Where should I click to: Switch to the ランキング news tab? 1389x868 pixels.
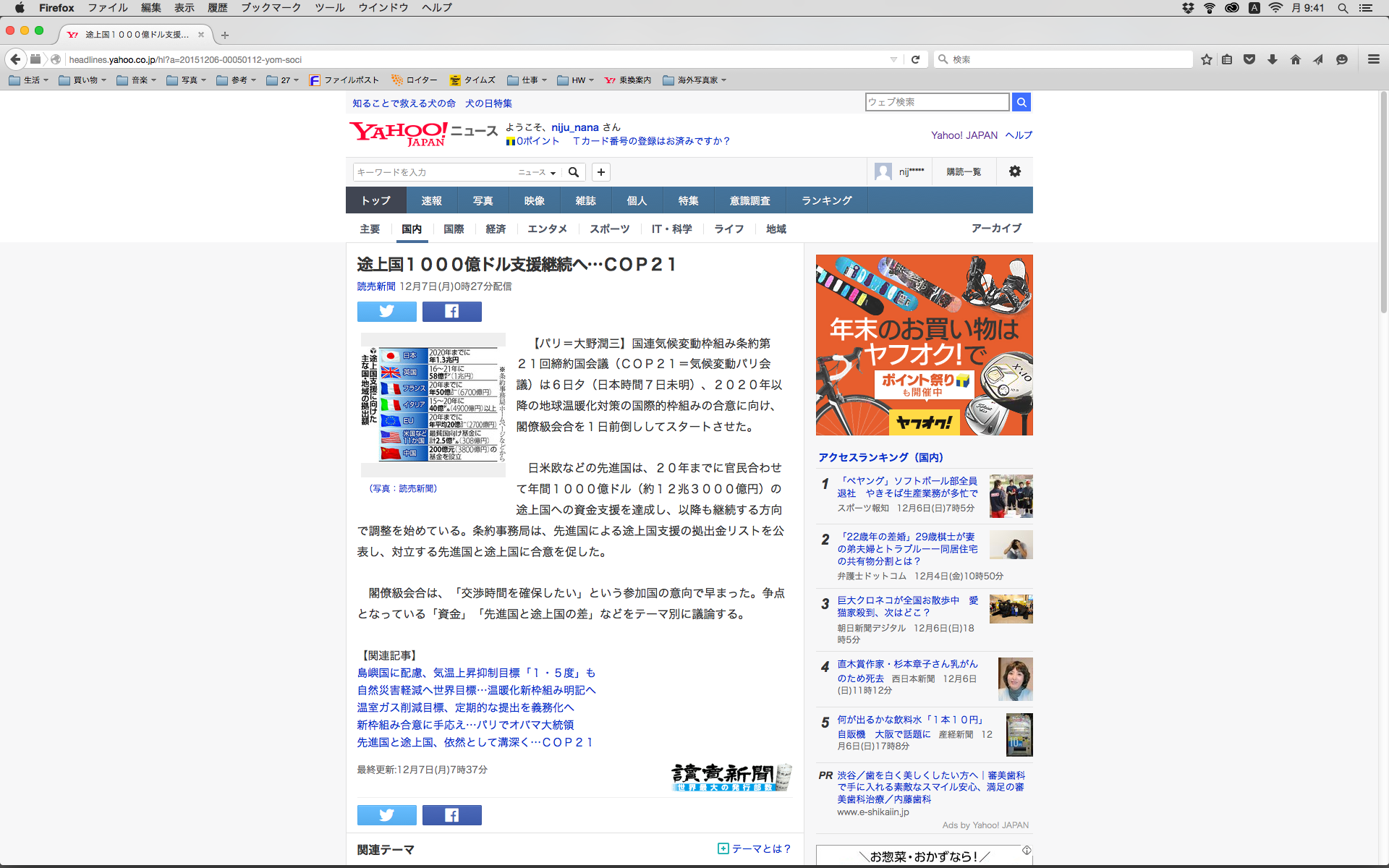coord(826,200)
